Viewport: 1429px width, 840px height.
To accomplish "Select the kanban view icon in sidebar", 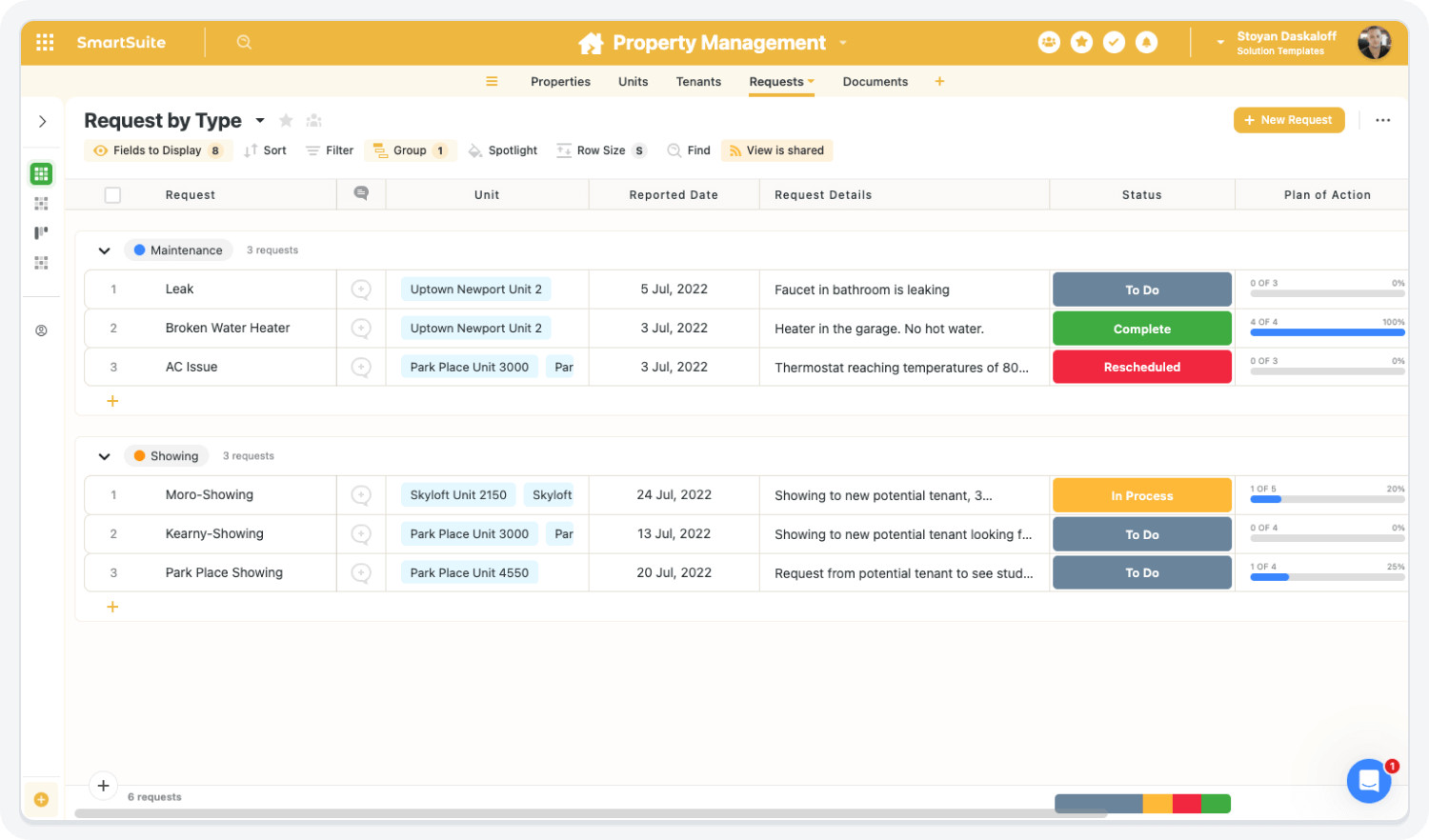I will 41,232.
